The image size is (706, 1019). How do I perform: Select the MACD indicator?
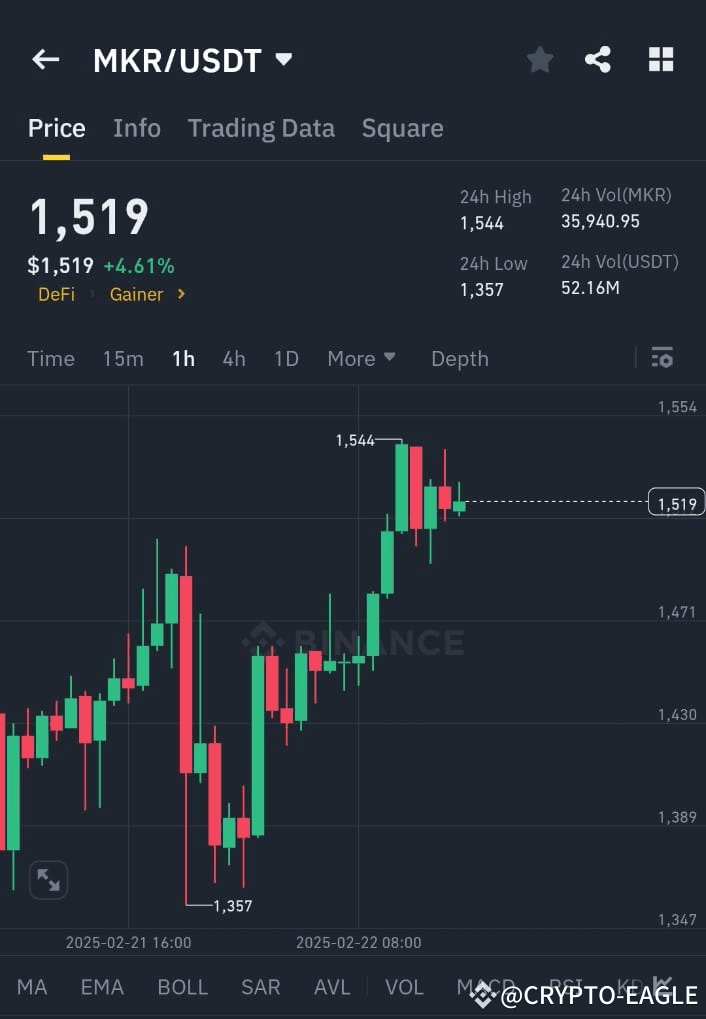487,986
